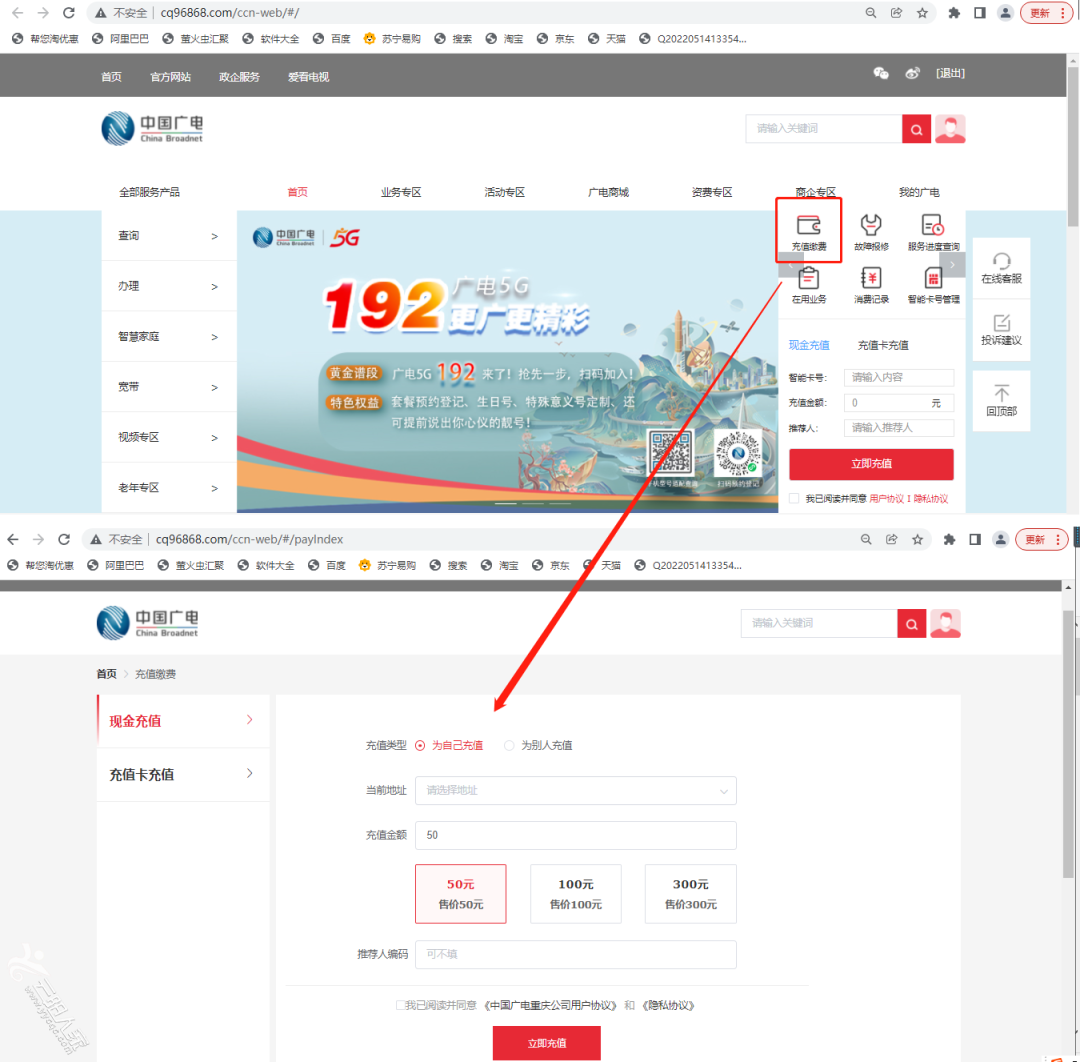The height and width of the screenshot is (1062, 1080).
Task: Select the 300元 amount option
Action: [691, 894]
